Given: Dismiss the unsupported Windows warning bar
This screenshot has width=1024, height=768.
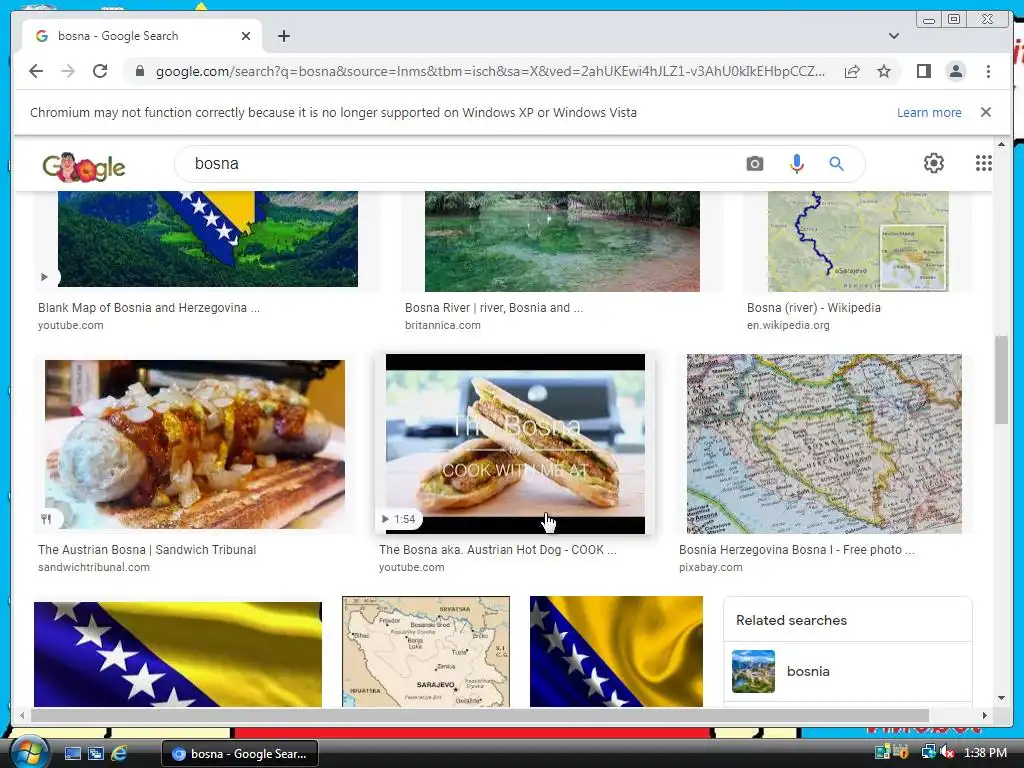Looking at the screenshot, I should coord(986,112).
